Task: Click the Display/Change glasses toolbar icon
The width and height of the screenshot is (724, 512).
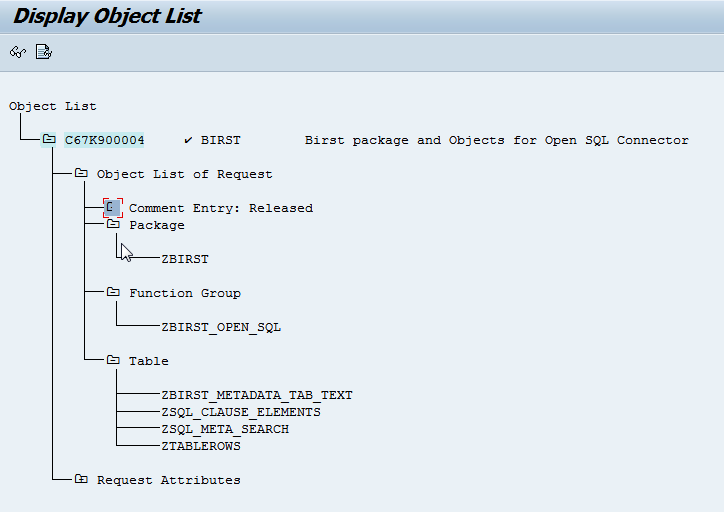Action: click(17, 52)
